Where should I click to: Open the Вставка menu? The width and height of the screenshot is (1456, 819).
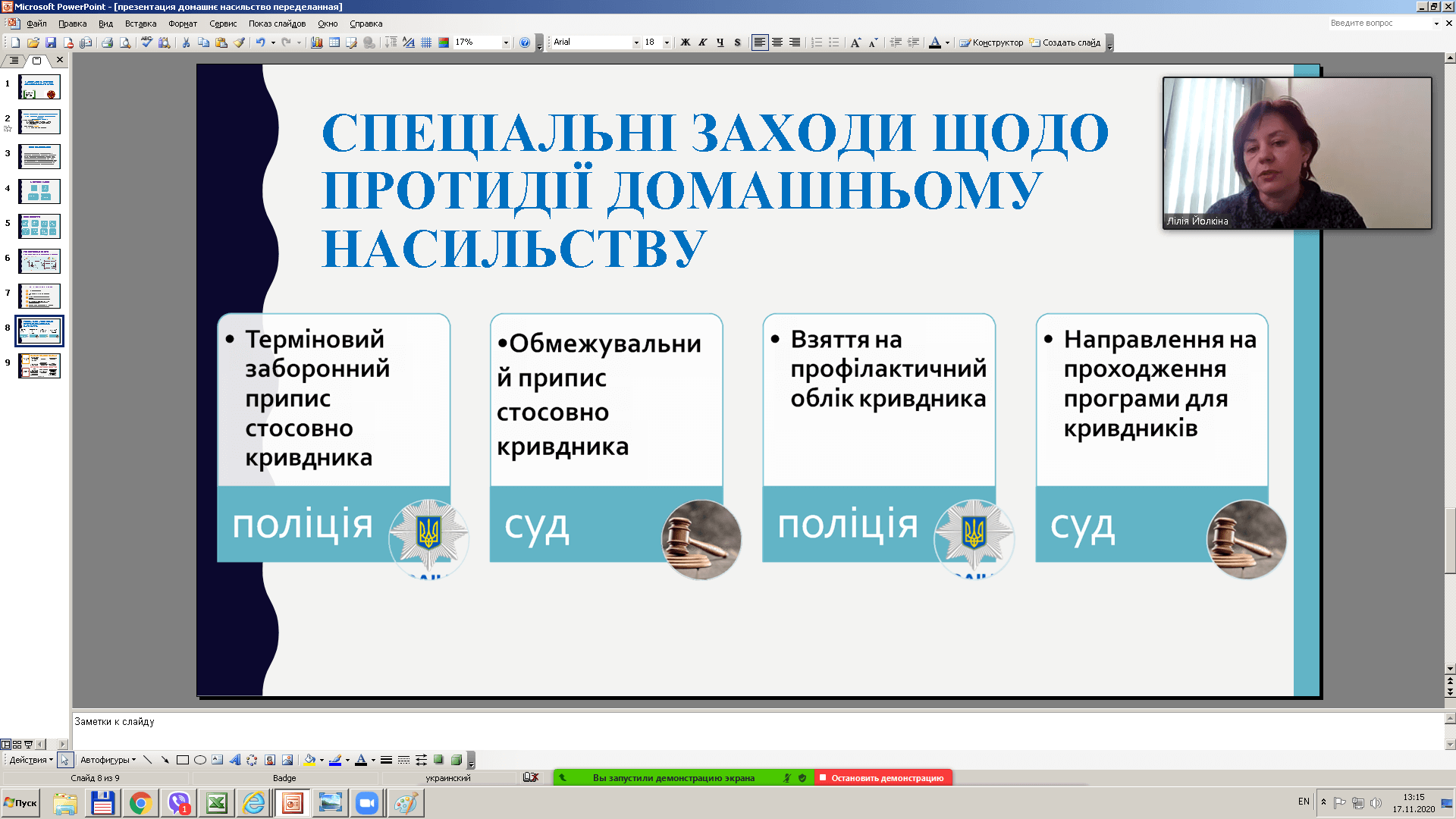coord(140,24)
